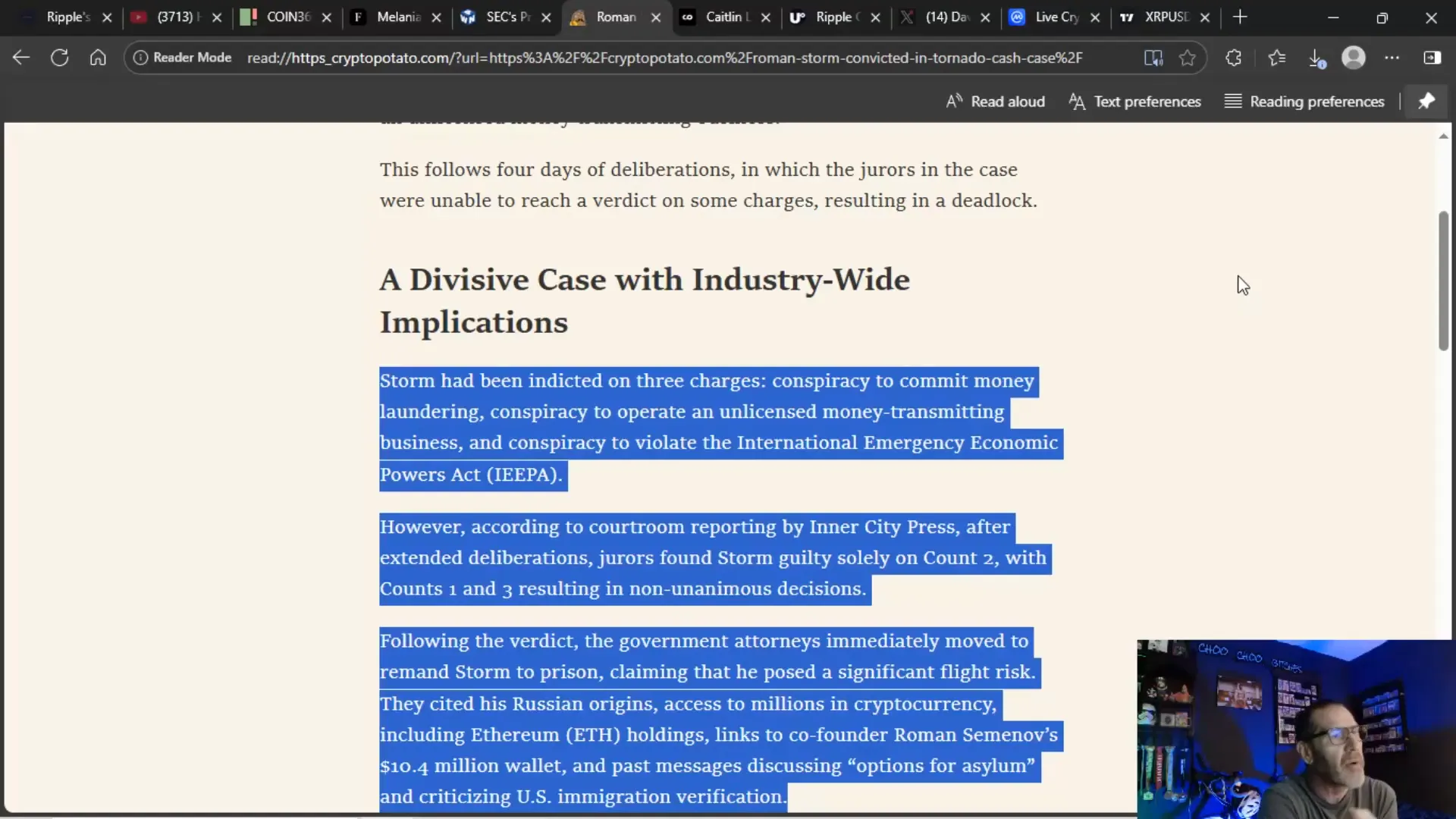1456x819 pixels.
Task: Click the Live Cry tab favicon
Action: click(1017, 17)
